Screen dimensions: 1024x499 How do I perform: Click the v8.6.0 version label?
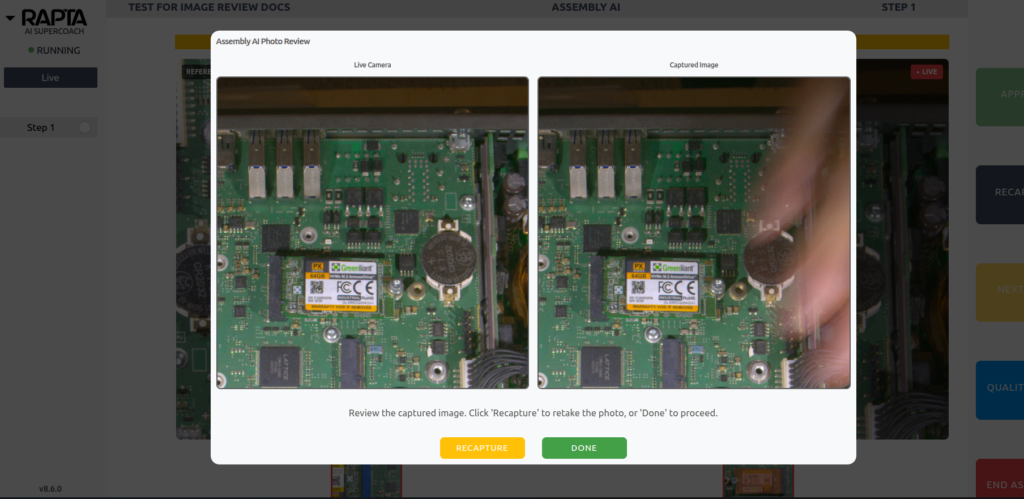[51, 489]
